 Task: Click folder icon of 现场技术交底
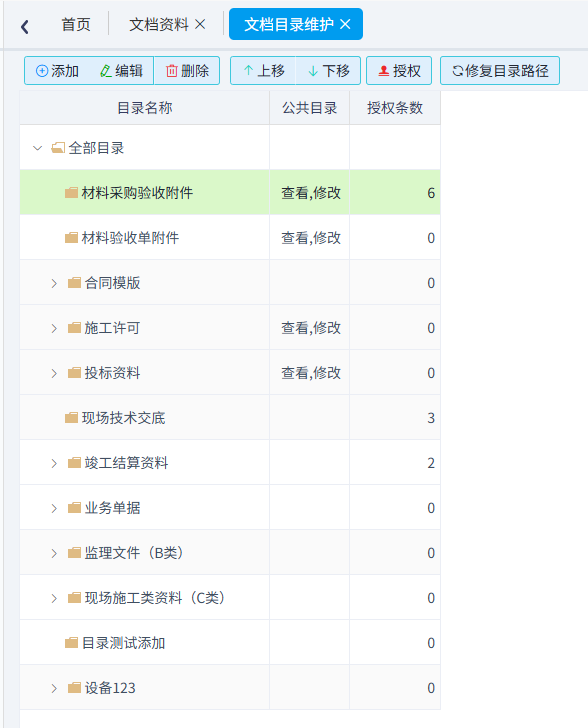[x=71, y=418]
